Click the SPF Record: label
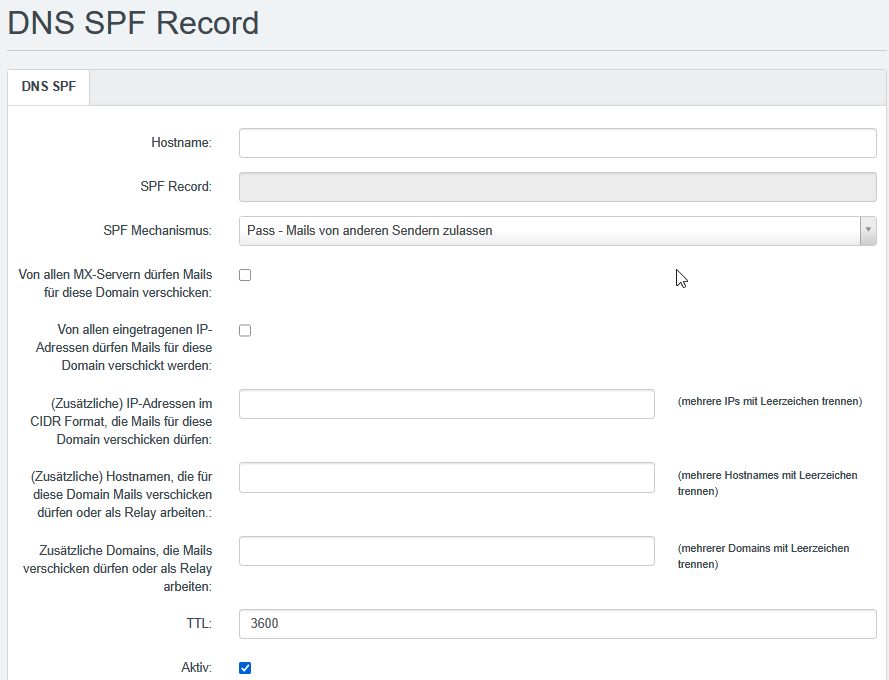Image resolution: width=889 pixels, height=680 pixels. [x=176, y=187]
